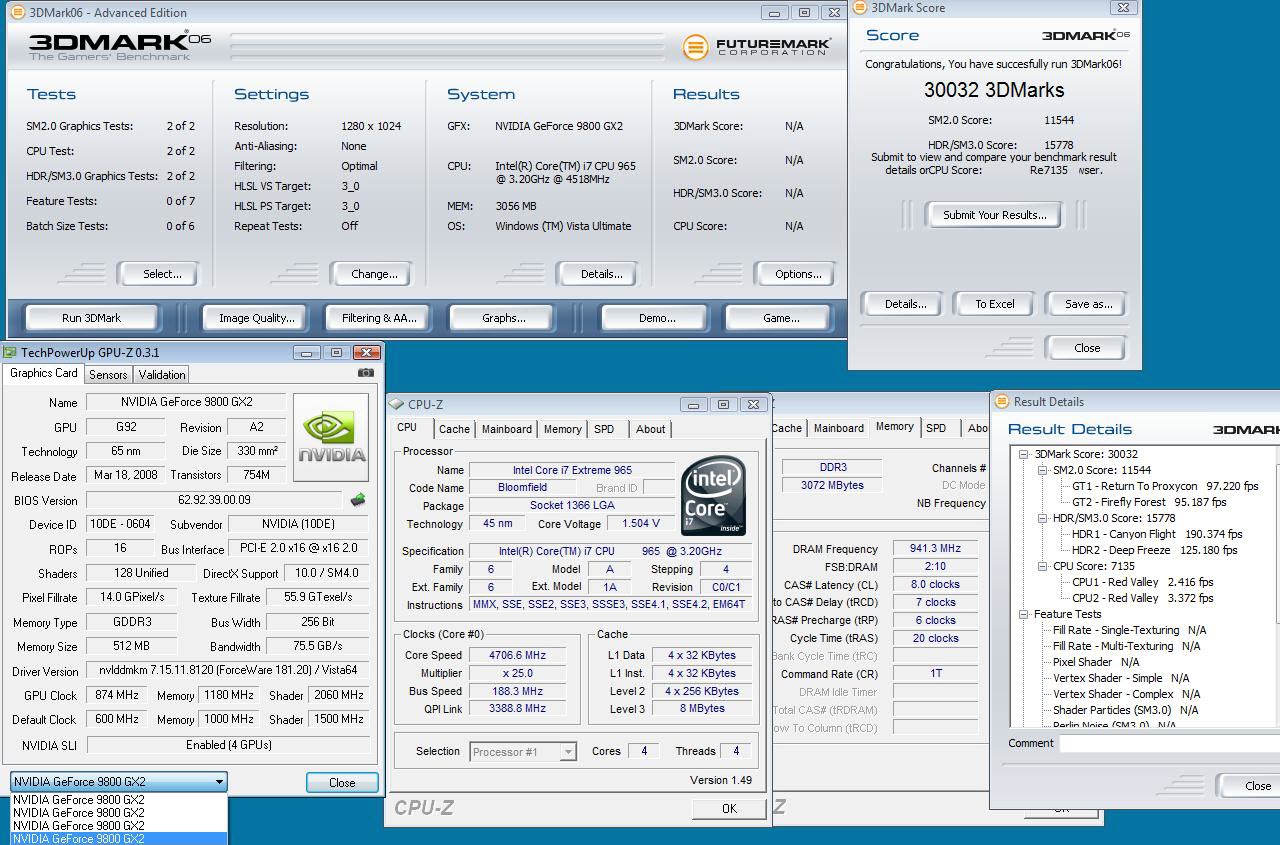Click OK in the CPU-Z window

(729, 808)
